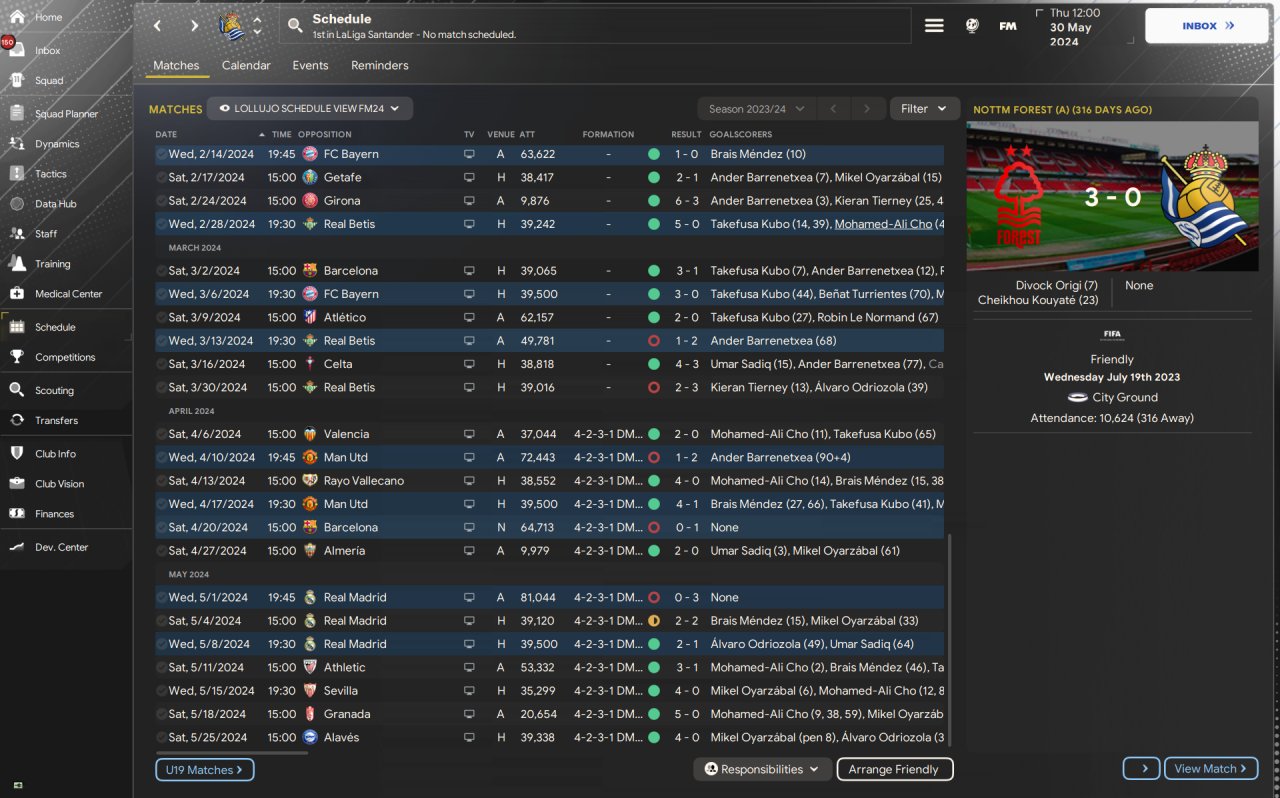The width and height of the screenshot is (1280, 798).
Task: Go to the previous season using the left arrow
Action: pos(833,109)
